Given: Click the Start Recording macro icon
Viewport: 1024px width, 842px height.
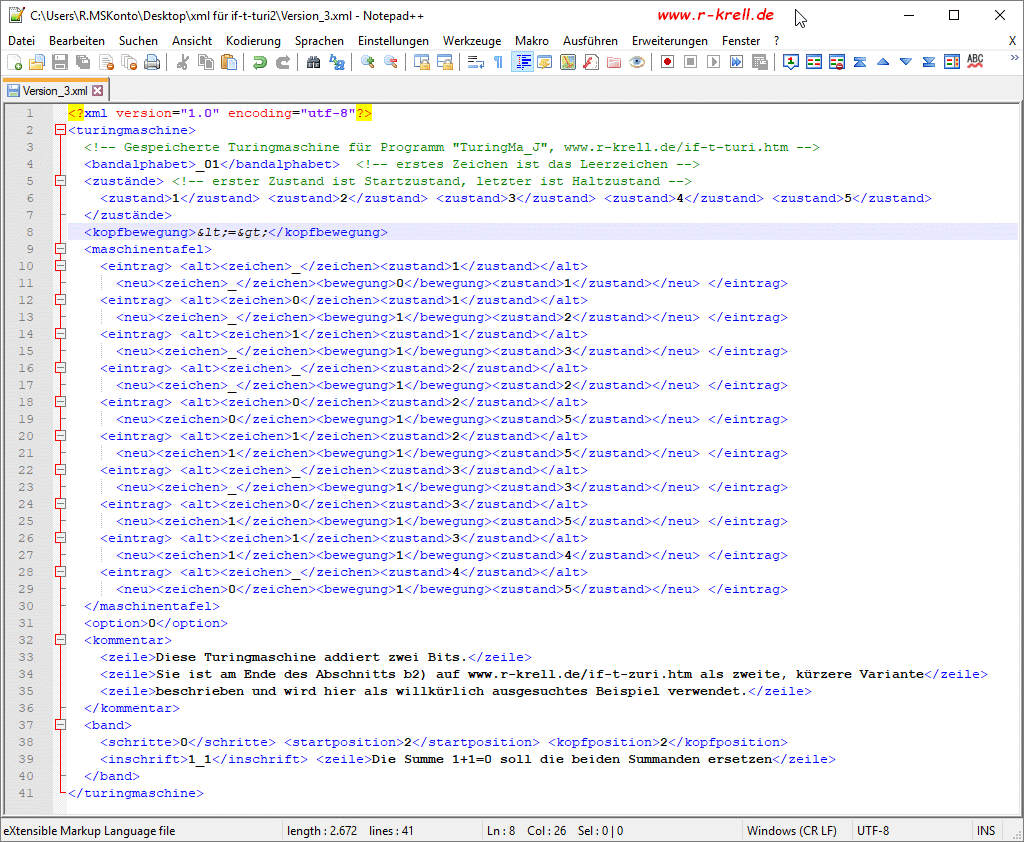Looking at the screenshot, I should [x=667, y=62].
